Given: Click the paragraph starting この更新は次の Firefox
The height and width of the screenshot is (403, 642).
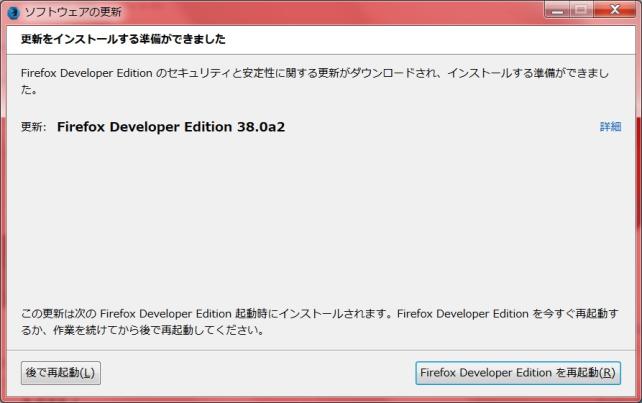Looking at the screenshot, I should coord(319,321).
